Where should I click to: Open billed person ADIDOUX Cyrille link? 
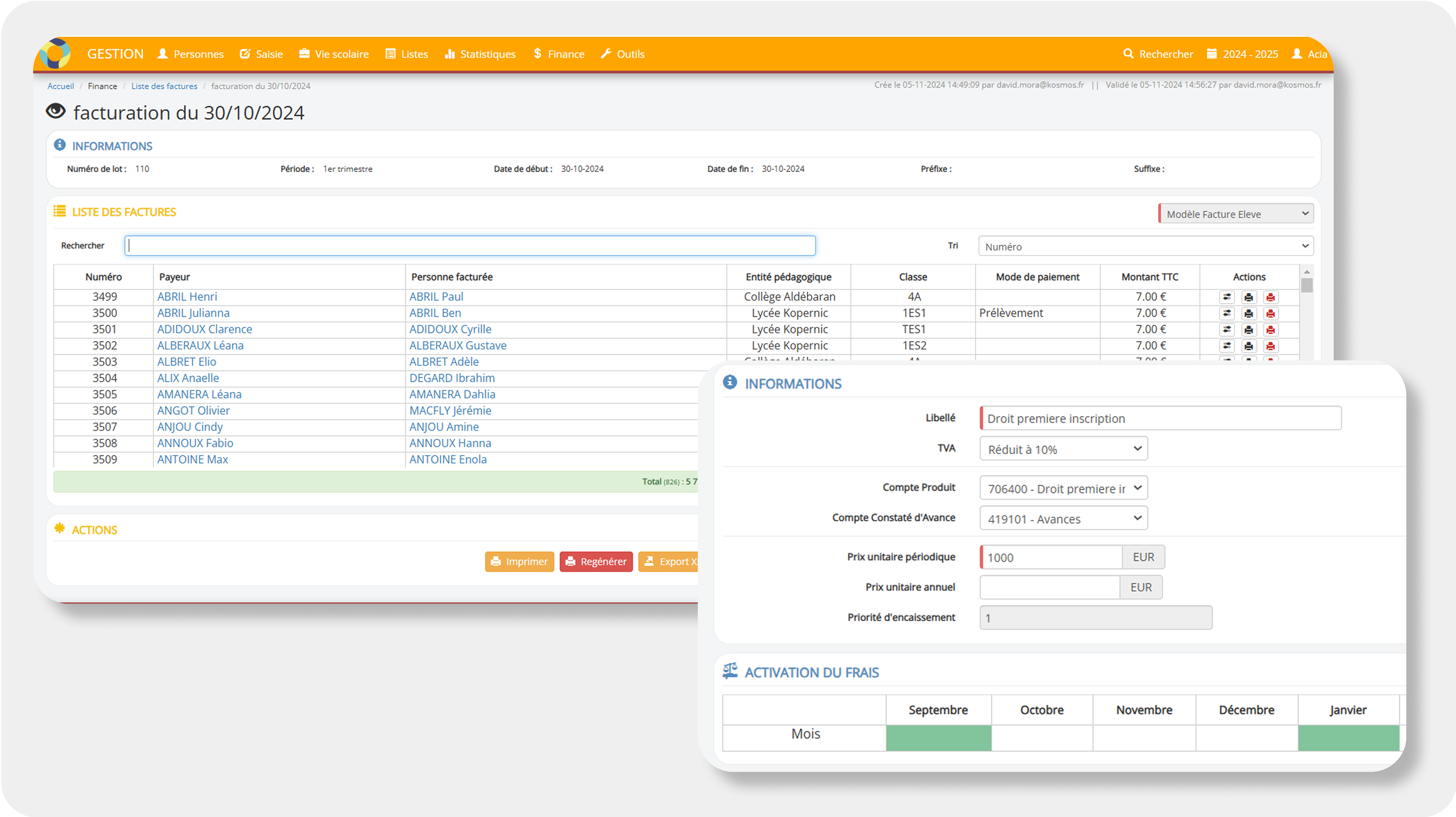click(x=450, y=330)
